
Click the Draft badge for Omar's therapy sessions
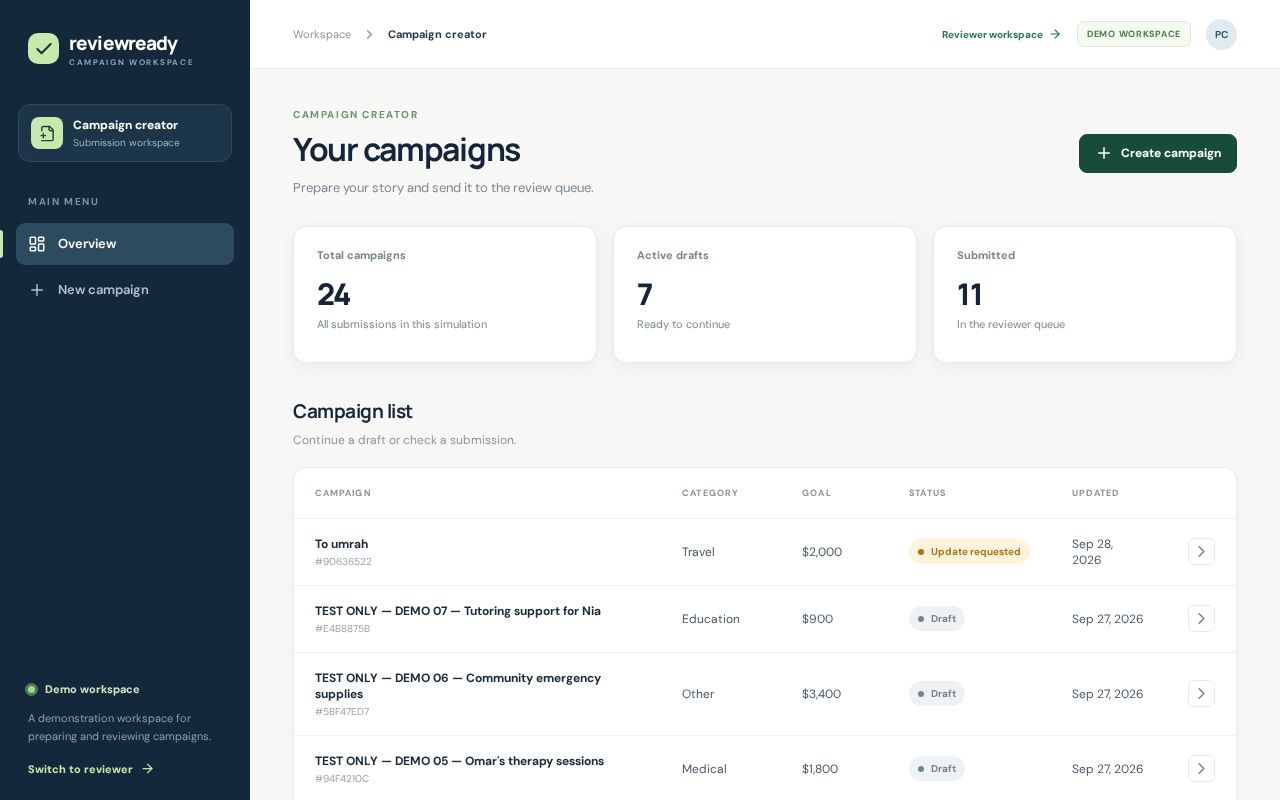pyautogui.click(x=937, y=769)
